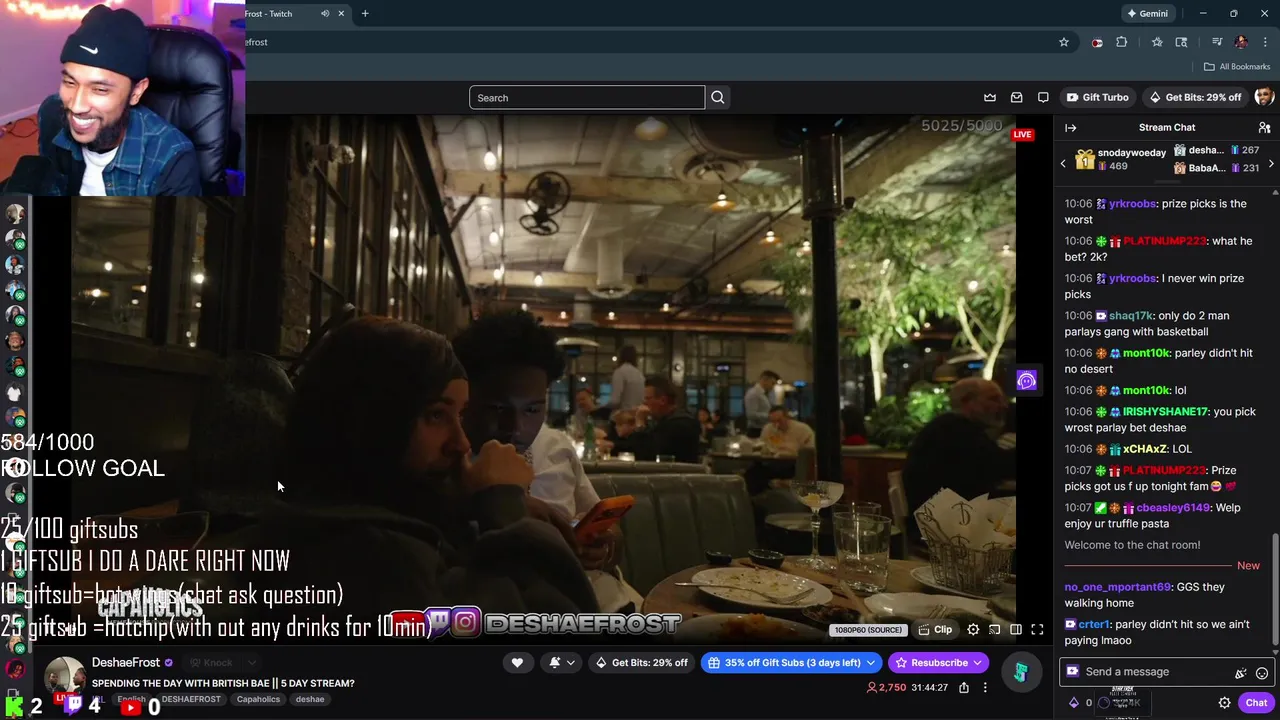Screen dimensions: 1280x720
Task: Click the 1080P60 (SOURCE) quality label
Action: 867,630
